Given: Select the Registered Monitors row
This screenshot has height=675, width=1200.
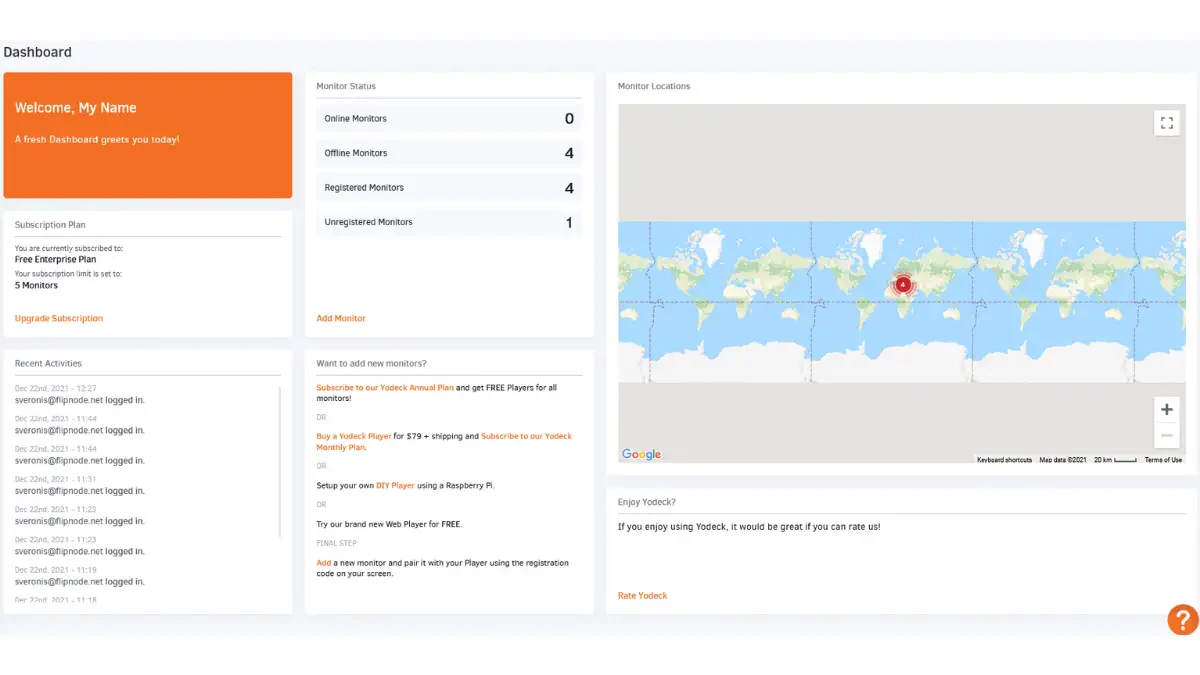Looking at the screenshot, I should 448,188.
